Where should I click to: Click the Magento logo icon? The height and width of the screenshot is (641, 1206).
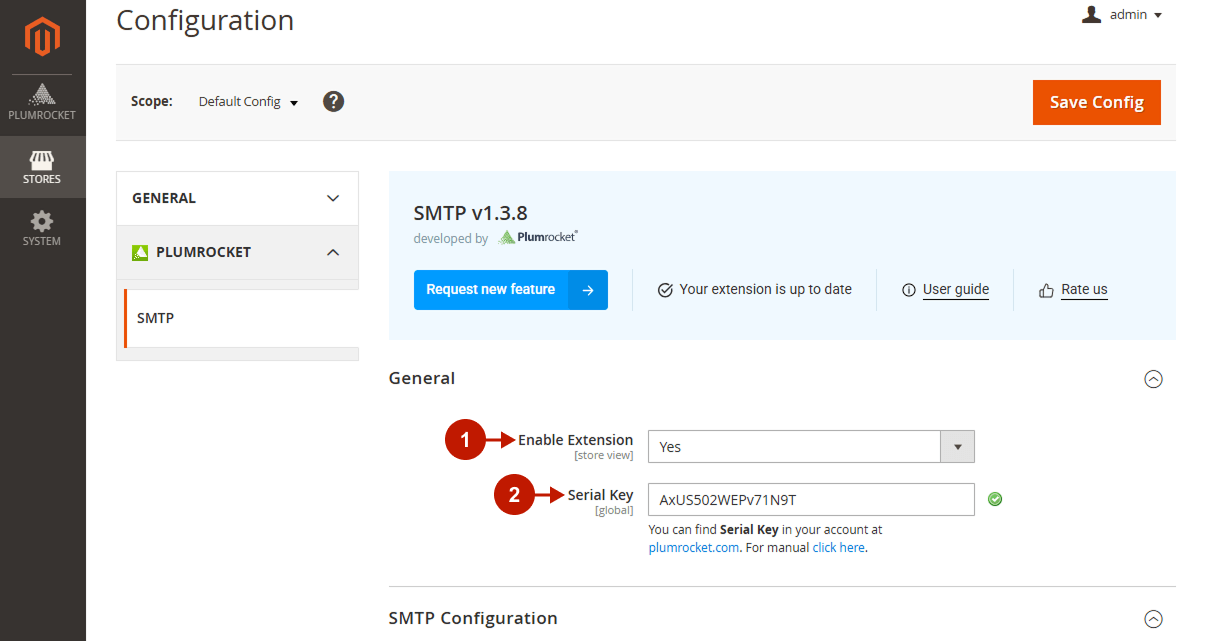tap(43, 37)
